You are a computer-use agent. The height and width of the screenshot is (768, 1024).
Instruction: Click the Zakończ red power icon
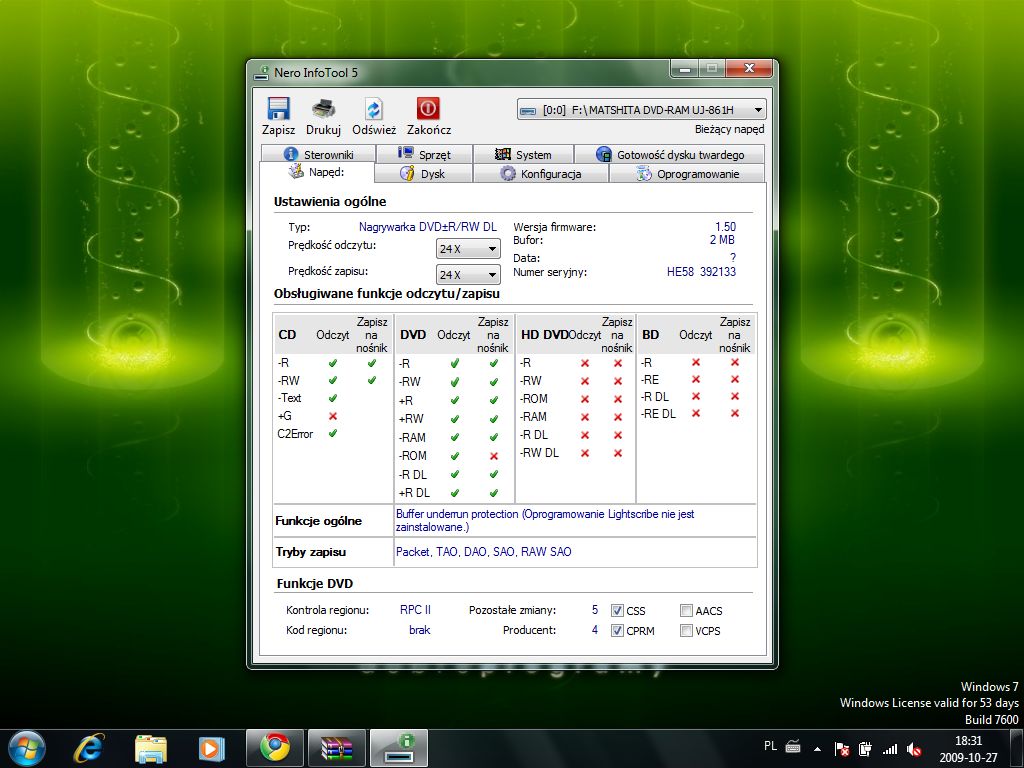(x=428, y=108)
